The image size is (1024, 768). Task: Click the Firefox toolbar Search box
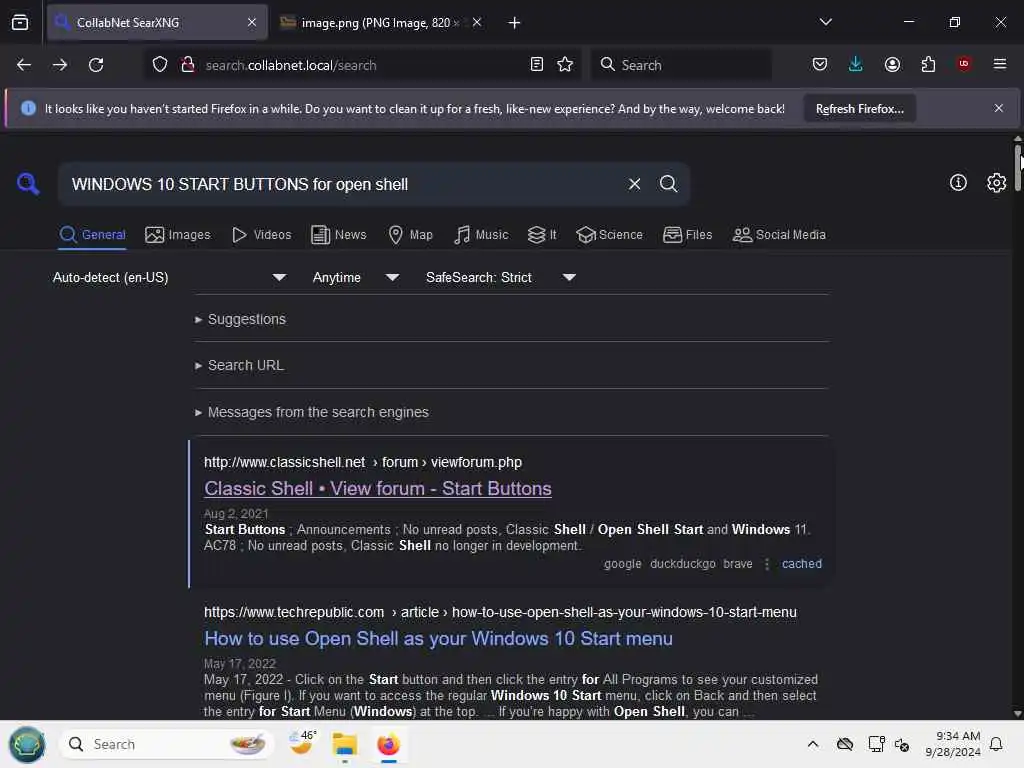coord(682,65)
